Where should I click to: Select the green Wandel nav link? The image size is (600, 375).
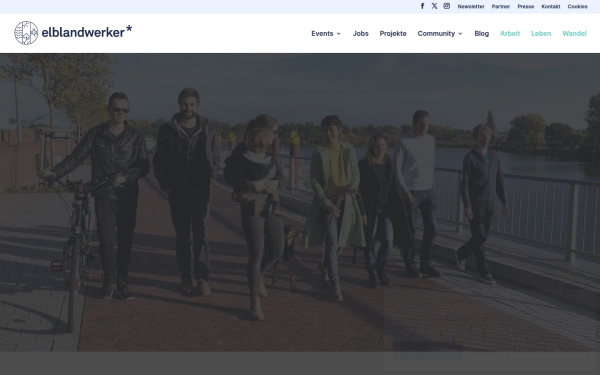click(x=574, y=34)
